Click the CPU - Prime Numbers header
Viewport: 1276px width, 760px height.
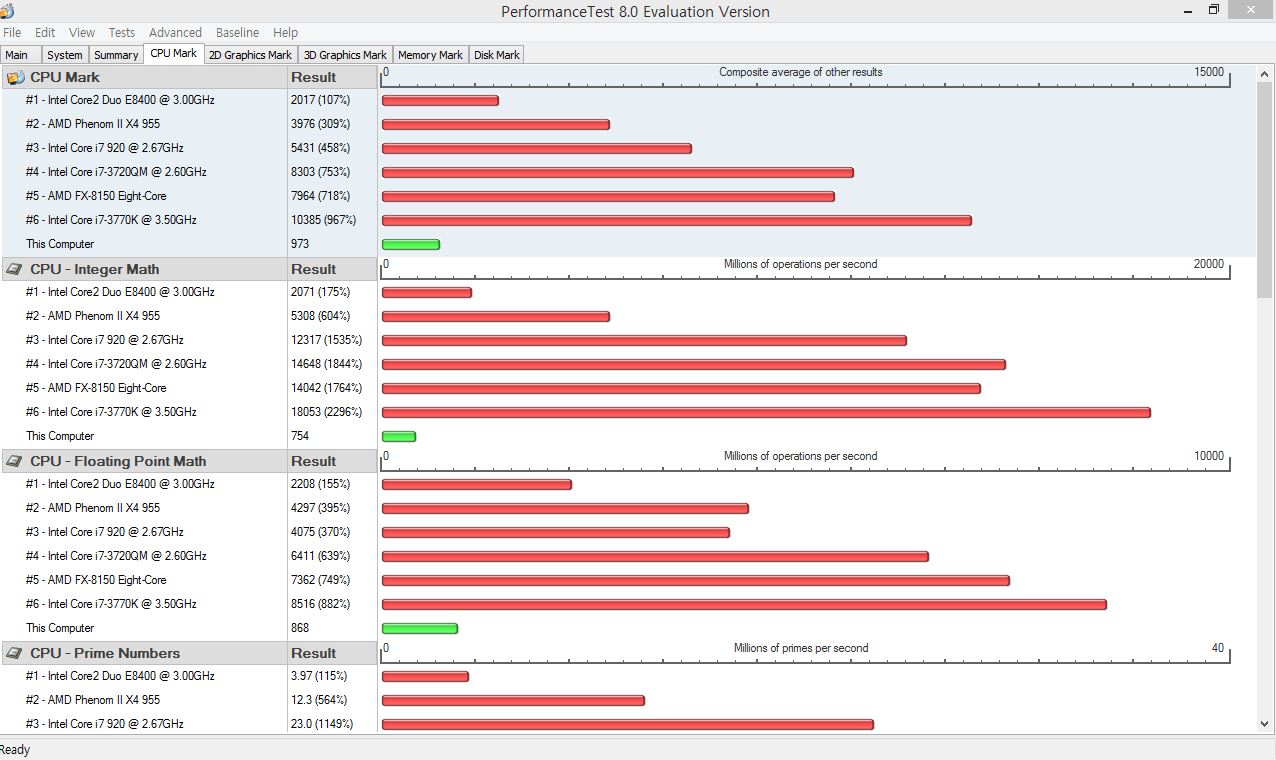[x=144, y=653]
